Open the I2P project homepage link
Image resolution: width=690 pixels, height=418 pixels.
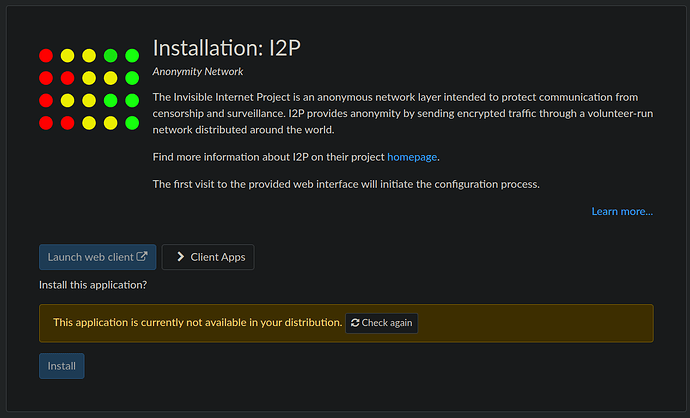tap(412, 157)
